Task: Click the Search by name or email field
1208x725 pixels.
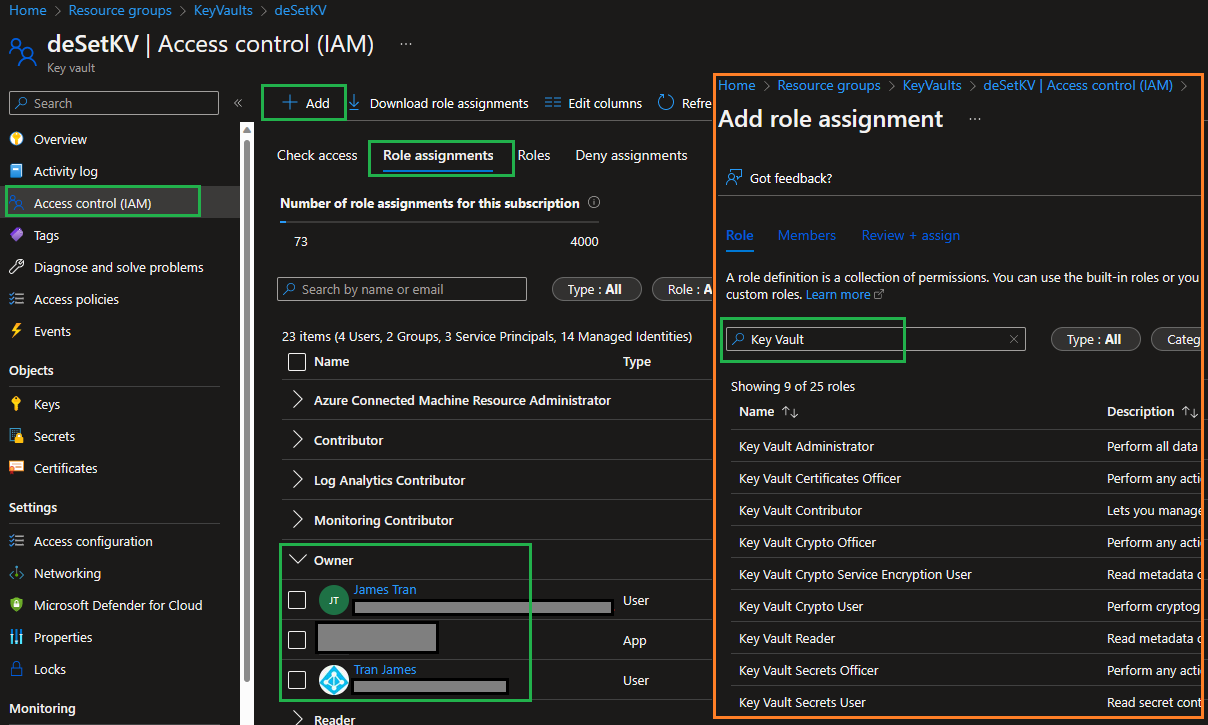Action: 402,289
